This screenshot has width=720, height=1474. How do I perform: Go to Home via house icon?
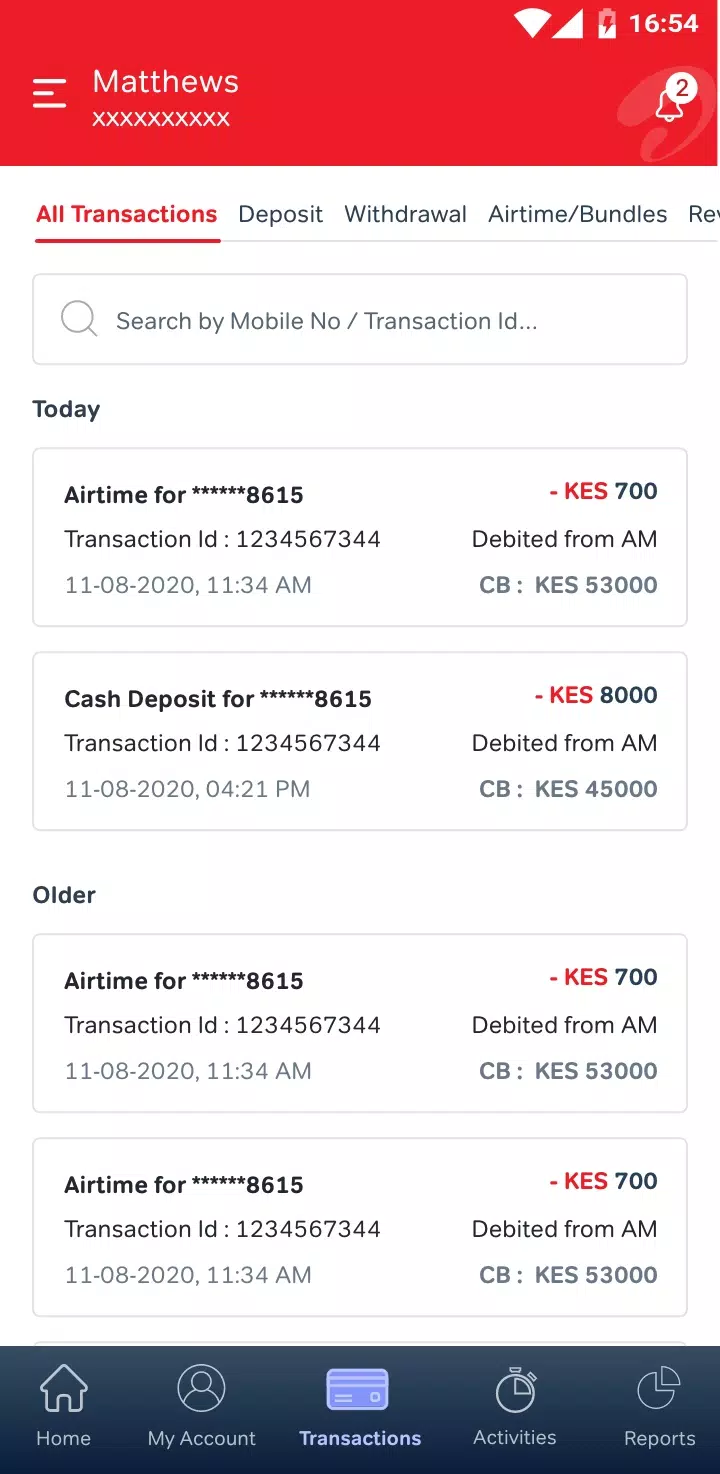pos(63,1388)
